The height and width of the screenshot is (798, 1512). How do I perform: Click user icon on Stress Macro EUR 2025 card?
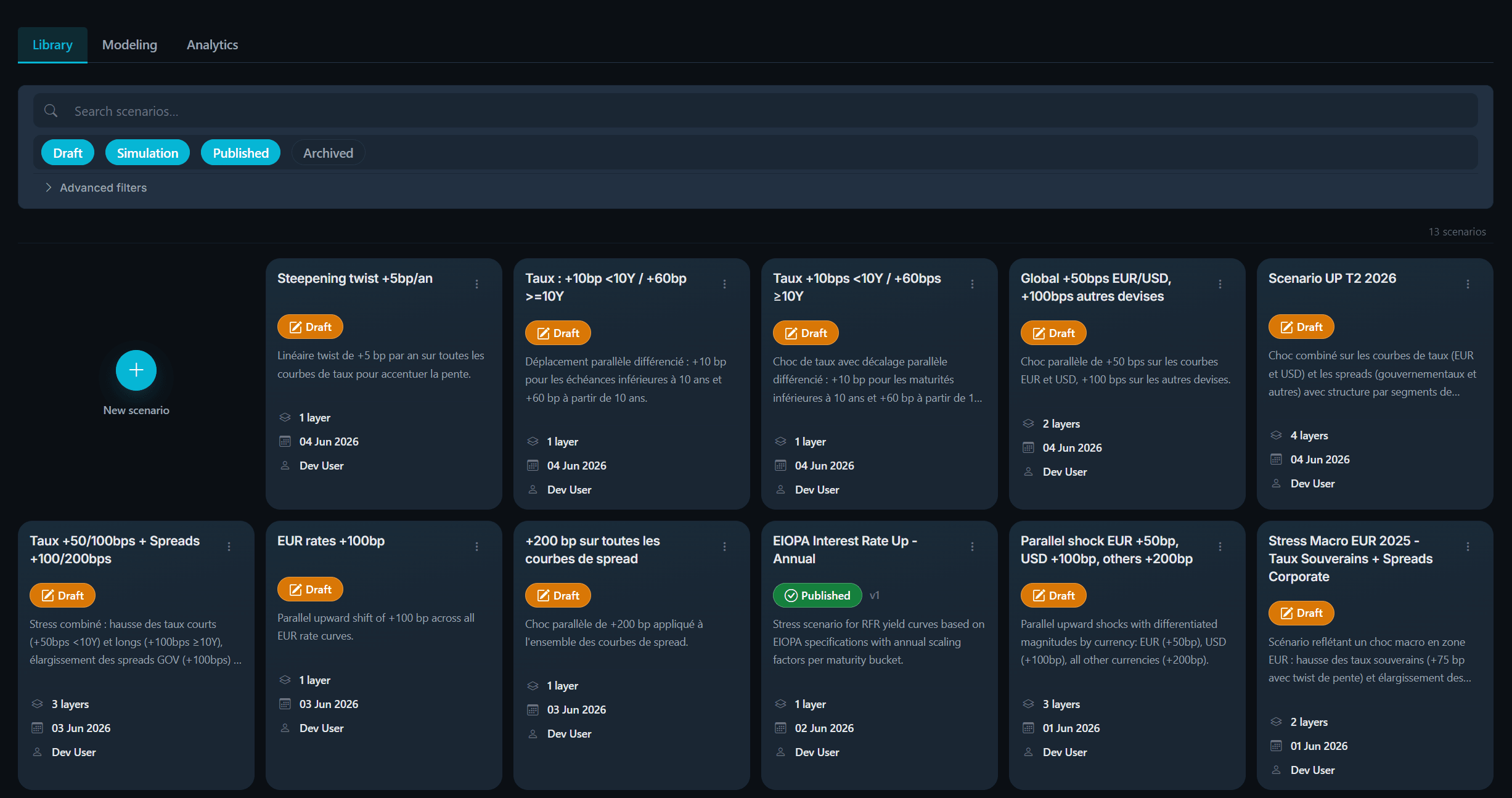click(x=1276, y=770)
